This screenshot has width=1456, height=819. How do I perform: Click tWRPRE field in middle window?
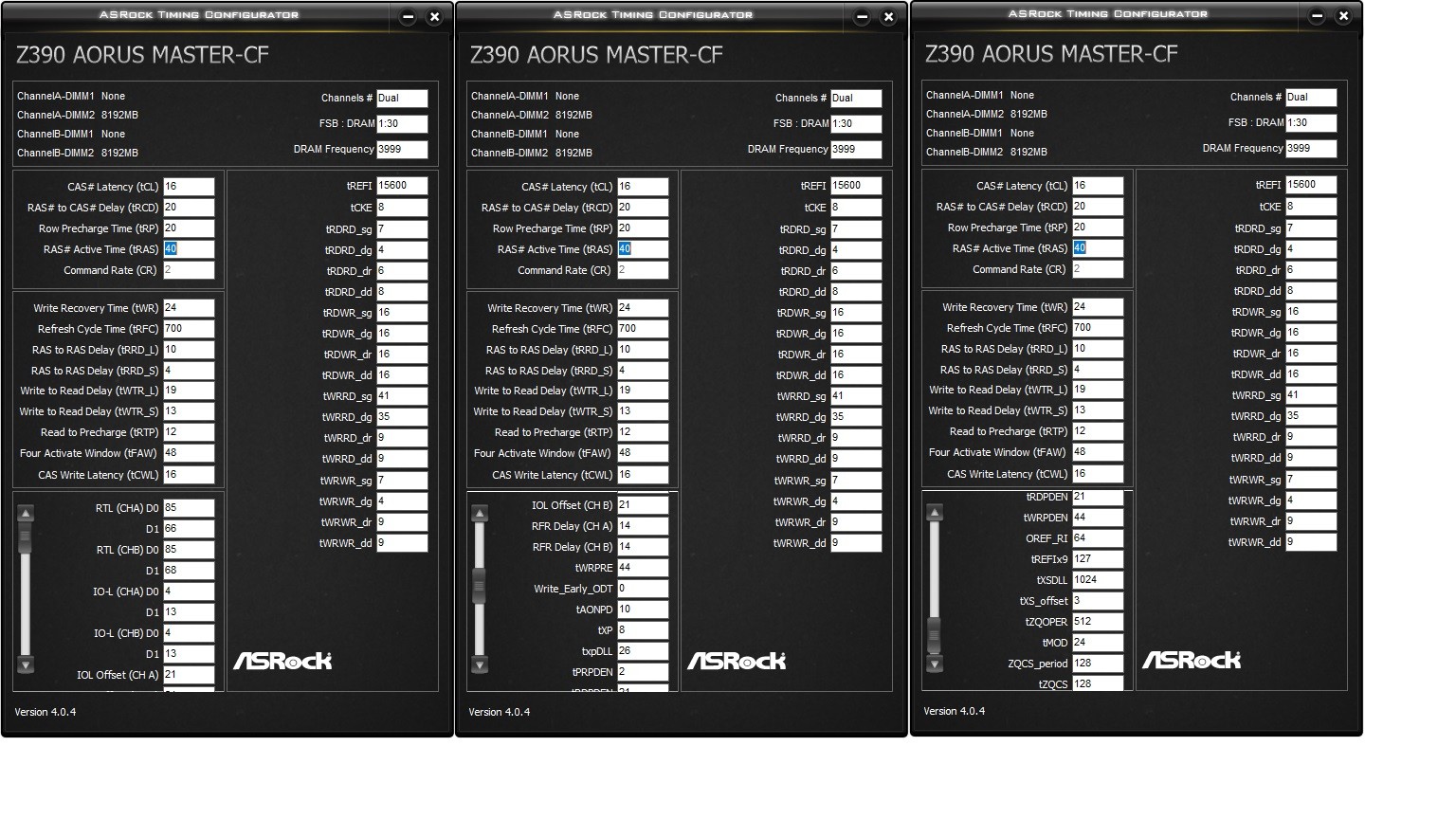point(643,568)
